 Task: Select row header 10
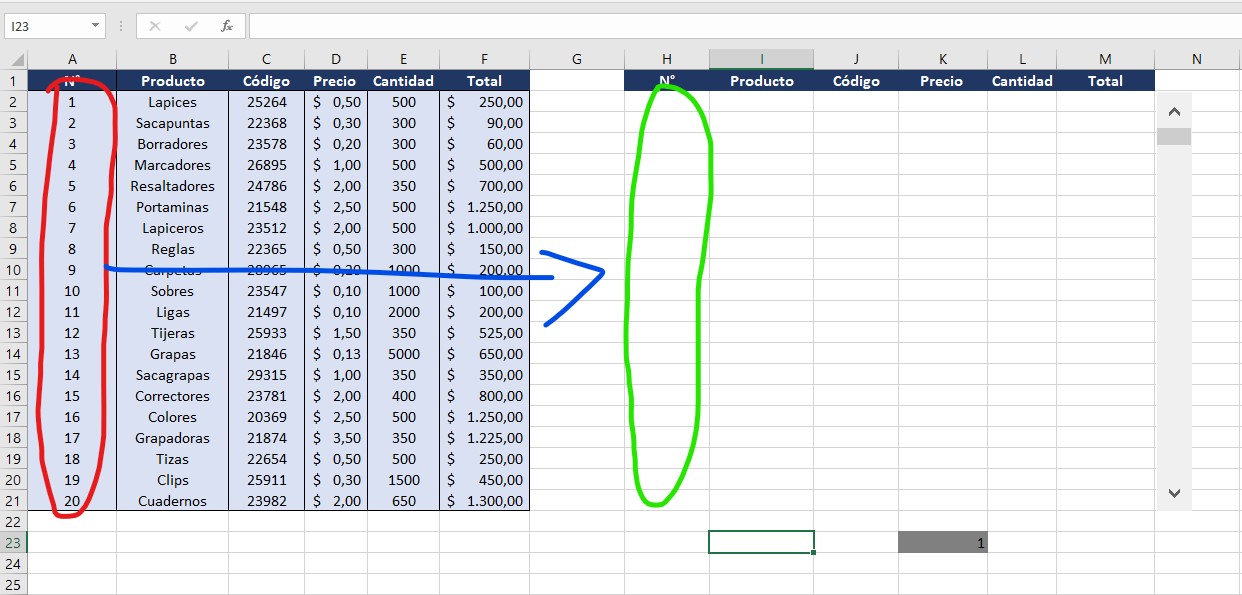pyautogui.click(x=14, y=270)
